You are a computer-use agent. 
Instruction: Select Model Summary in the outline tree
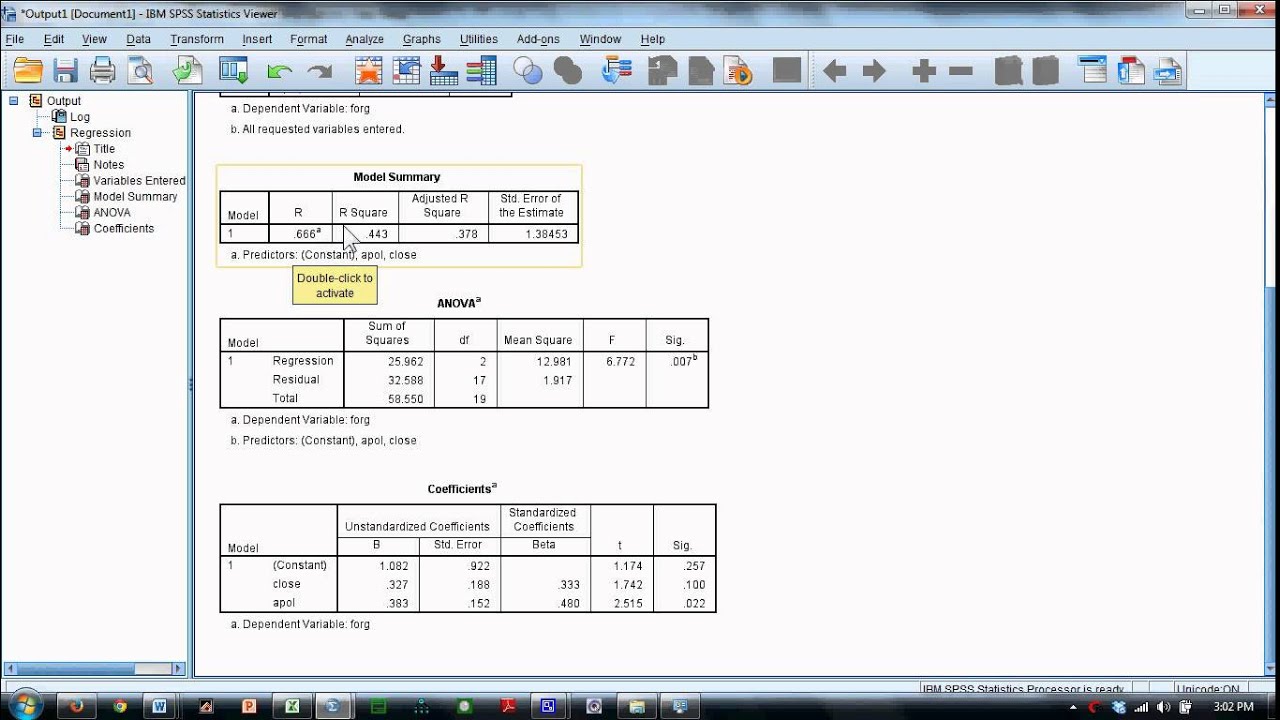point(135,197)
